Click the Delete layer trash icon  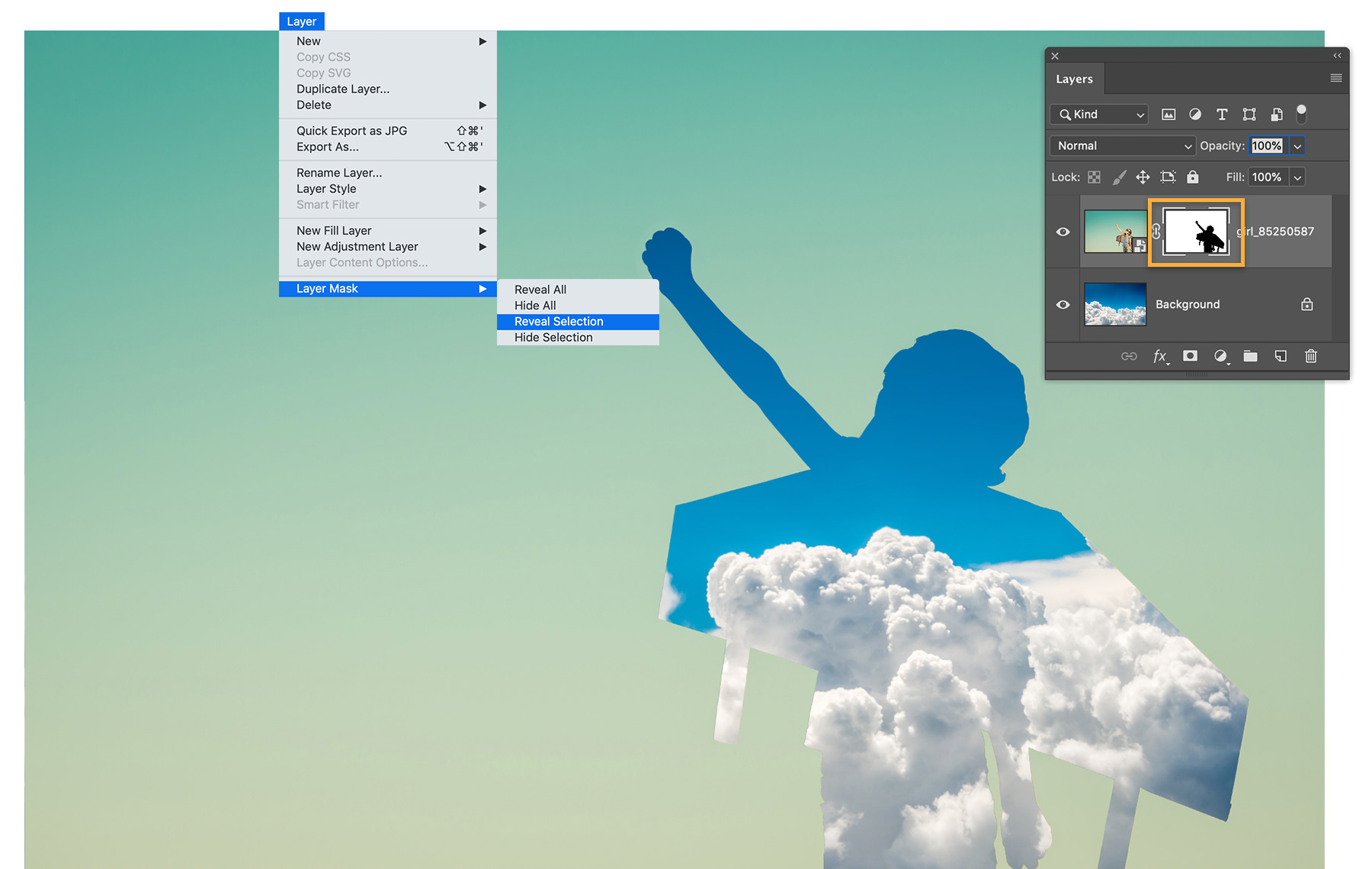[x=1311, y=356]
